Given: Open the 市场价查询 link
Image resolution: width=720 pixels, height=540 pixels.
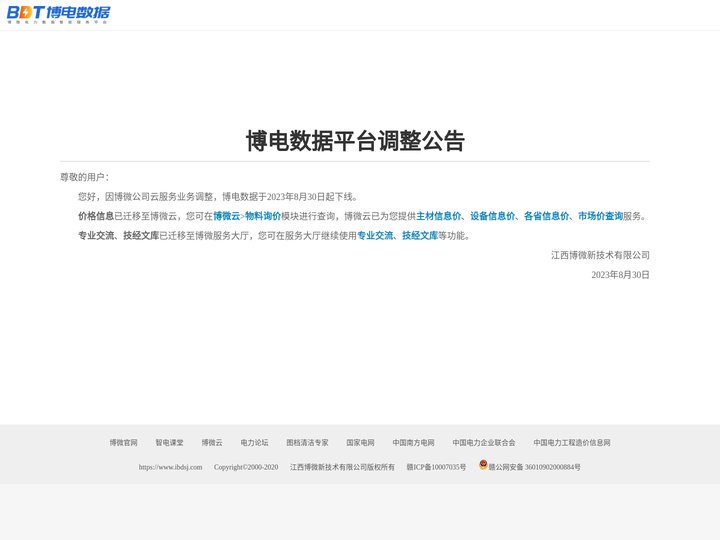Looking at the screenshot, I should [x=600, y=216].
